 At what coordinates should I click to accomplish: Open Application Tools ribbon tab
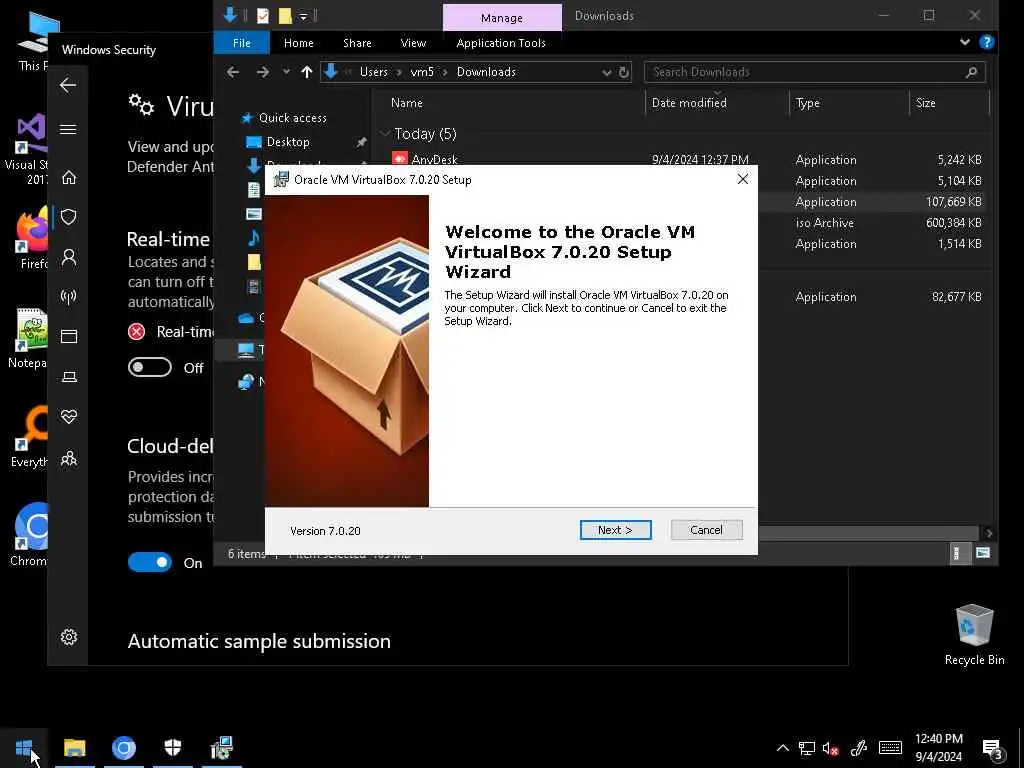click(x=501, y=43)
